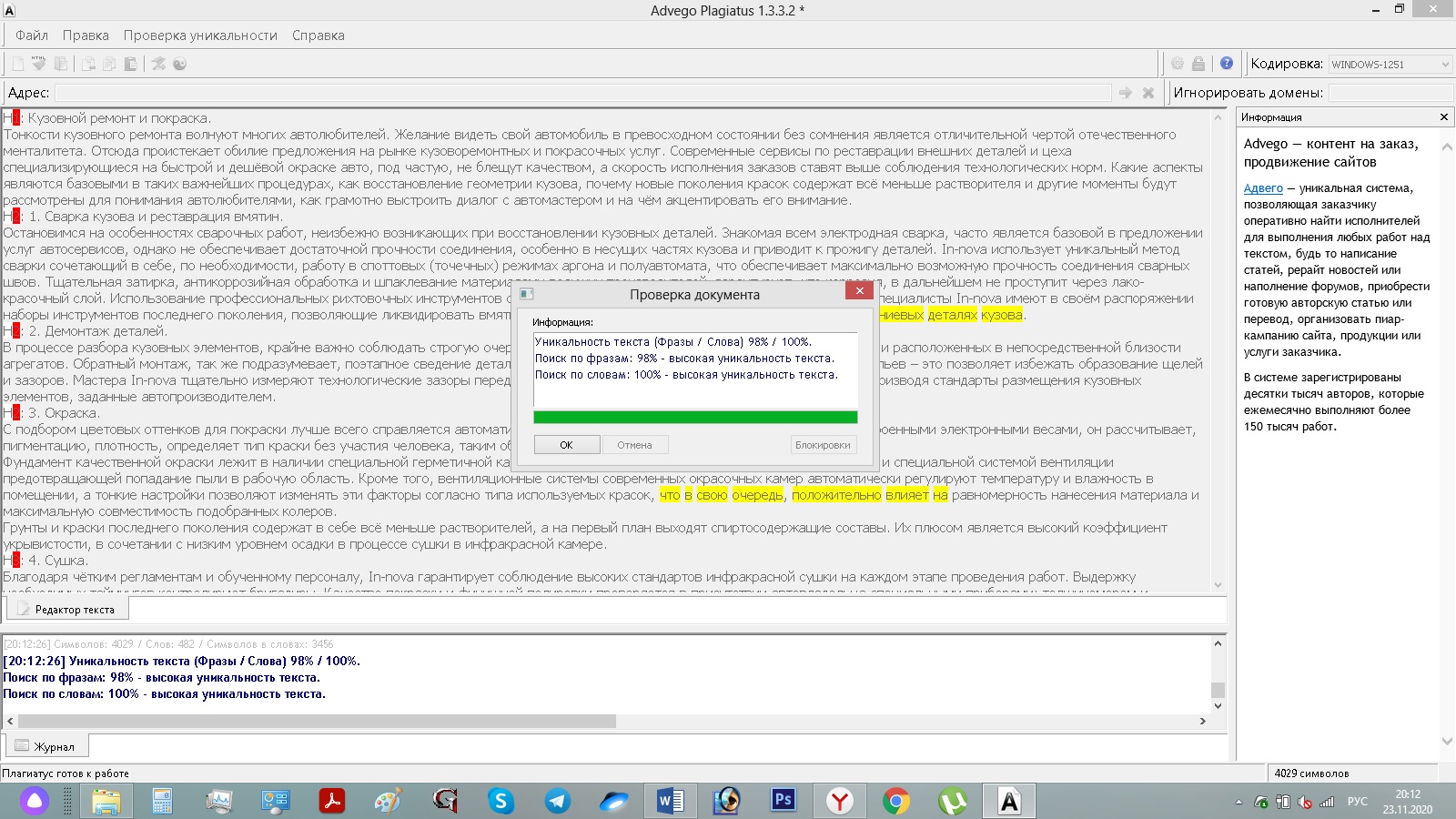
Task: Click the stop X beside the address field
Action: (x=1148, y=93)
